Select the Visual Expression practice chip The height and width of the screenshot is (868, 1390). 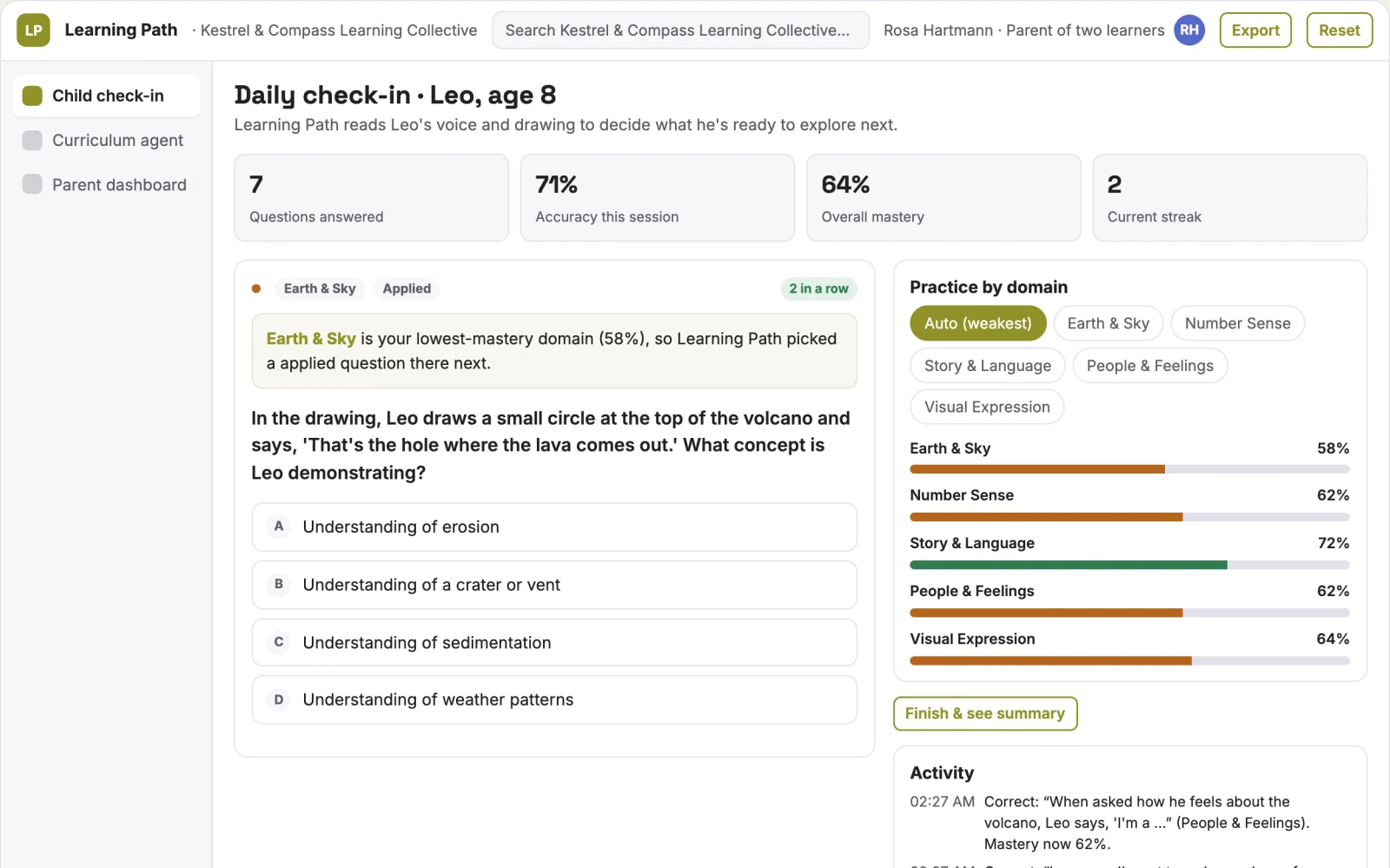987,407
